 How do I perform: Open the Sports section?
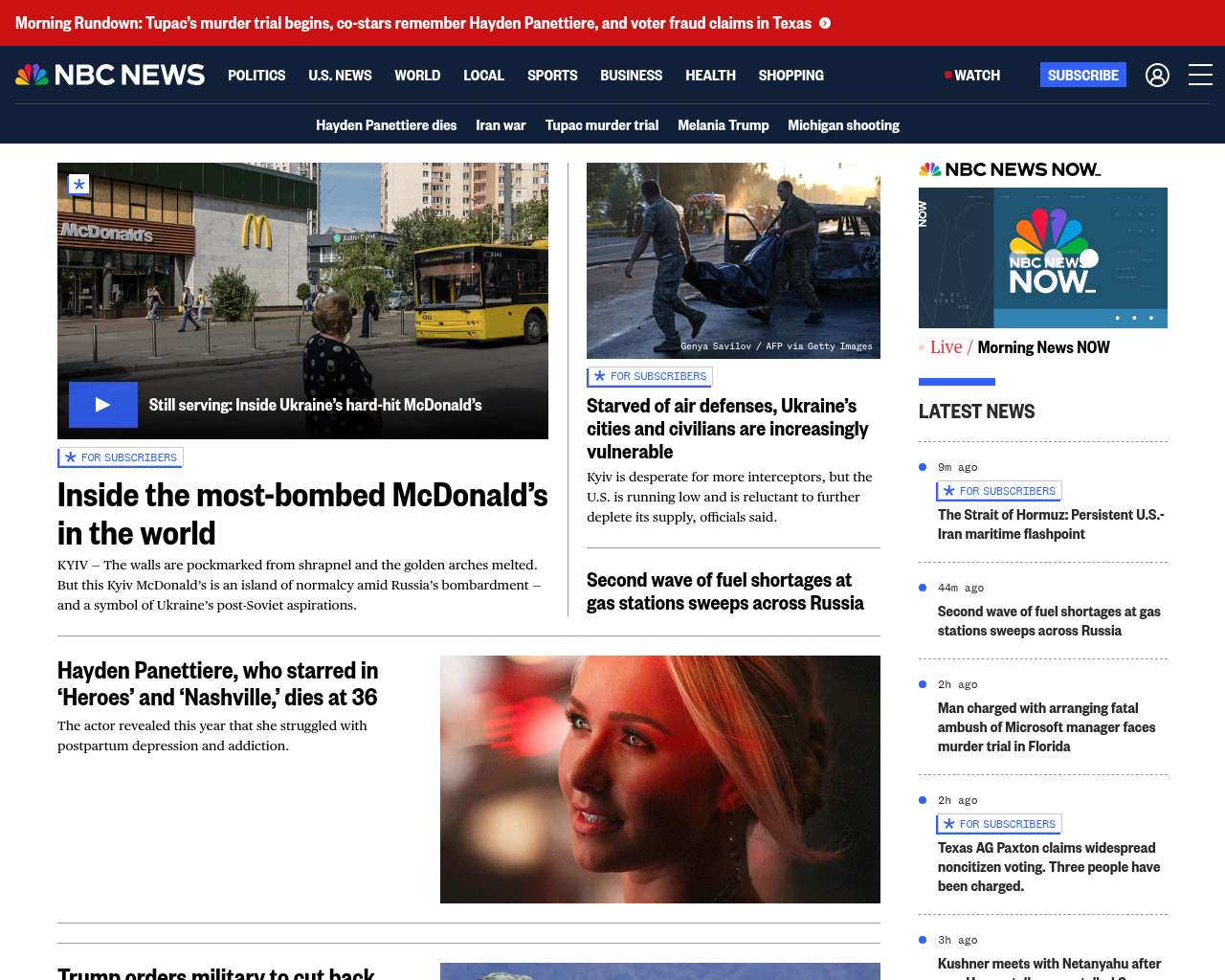[552, 75]
